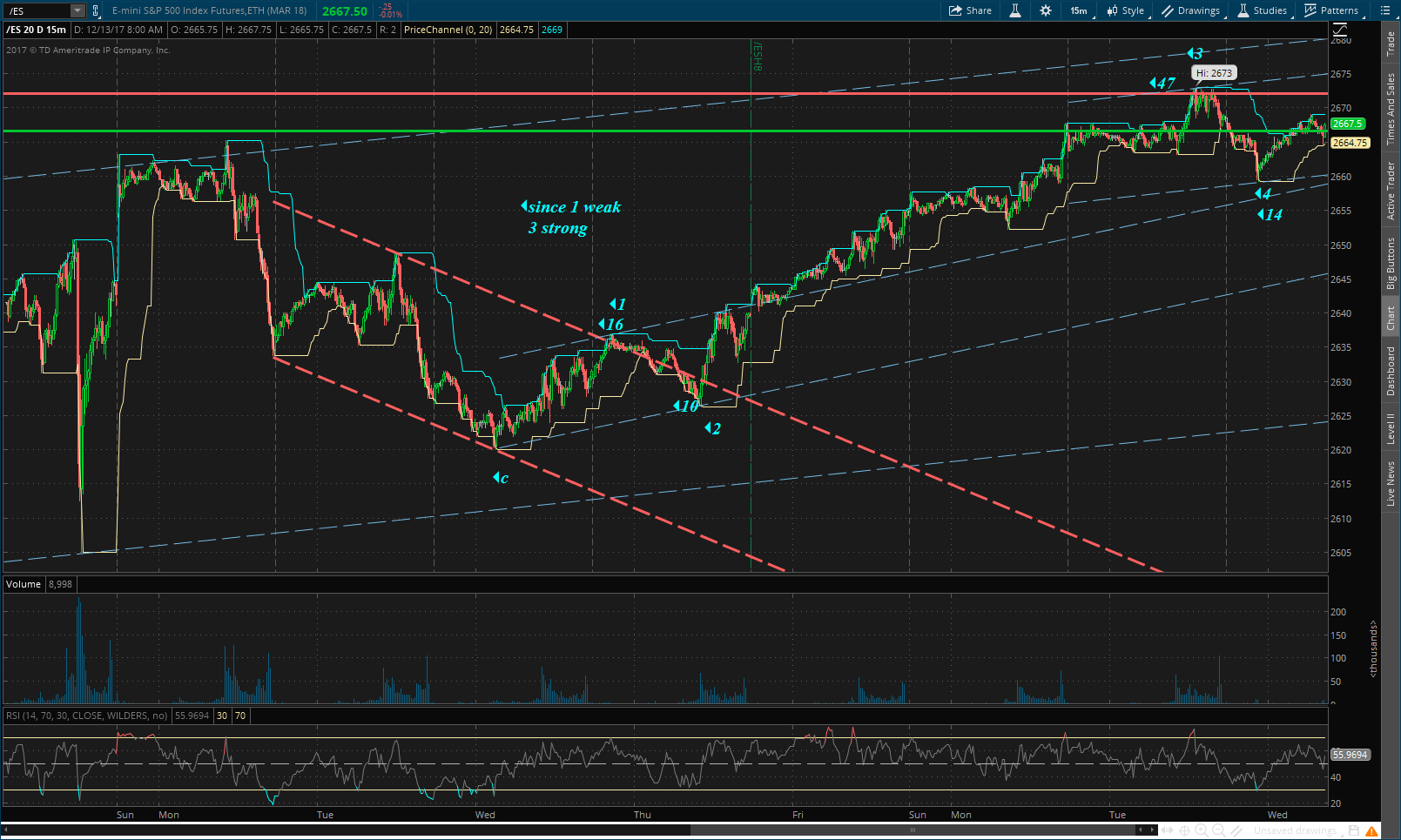Click the RSI 70 overbought level box

(x=240, y=716)
